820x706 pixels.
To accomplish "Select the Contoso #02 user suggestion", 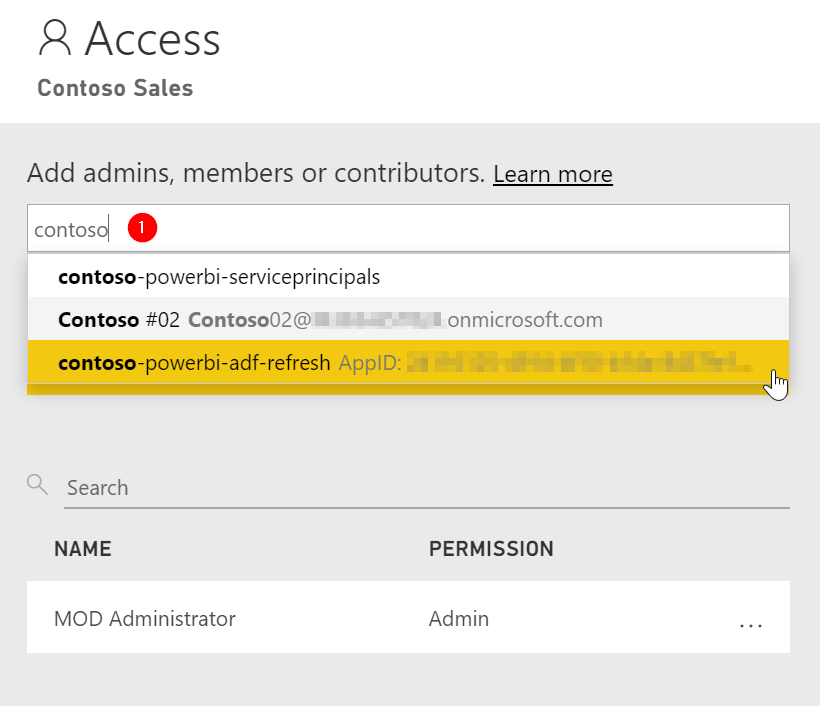I will pos(408,319).
